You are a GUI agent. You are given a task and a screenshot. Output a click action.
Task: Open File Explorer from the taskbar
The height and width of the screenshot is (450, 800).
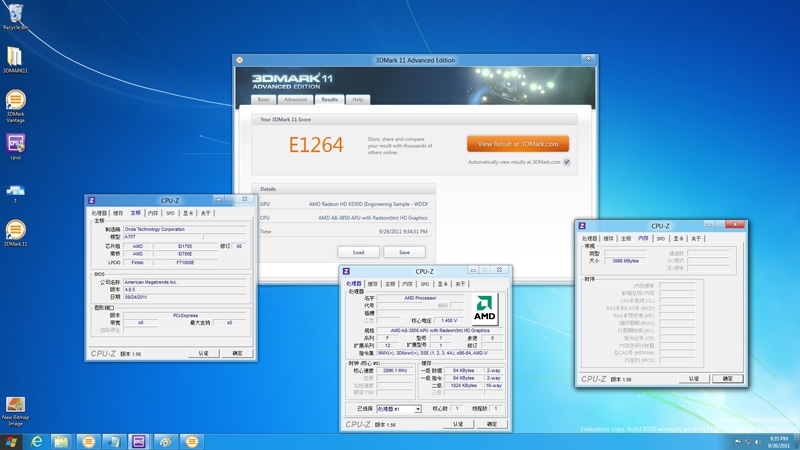coord(63,441)
